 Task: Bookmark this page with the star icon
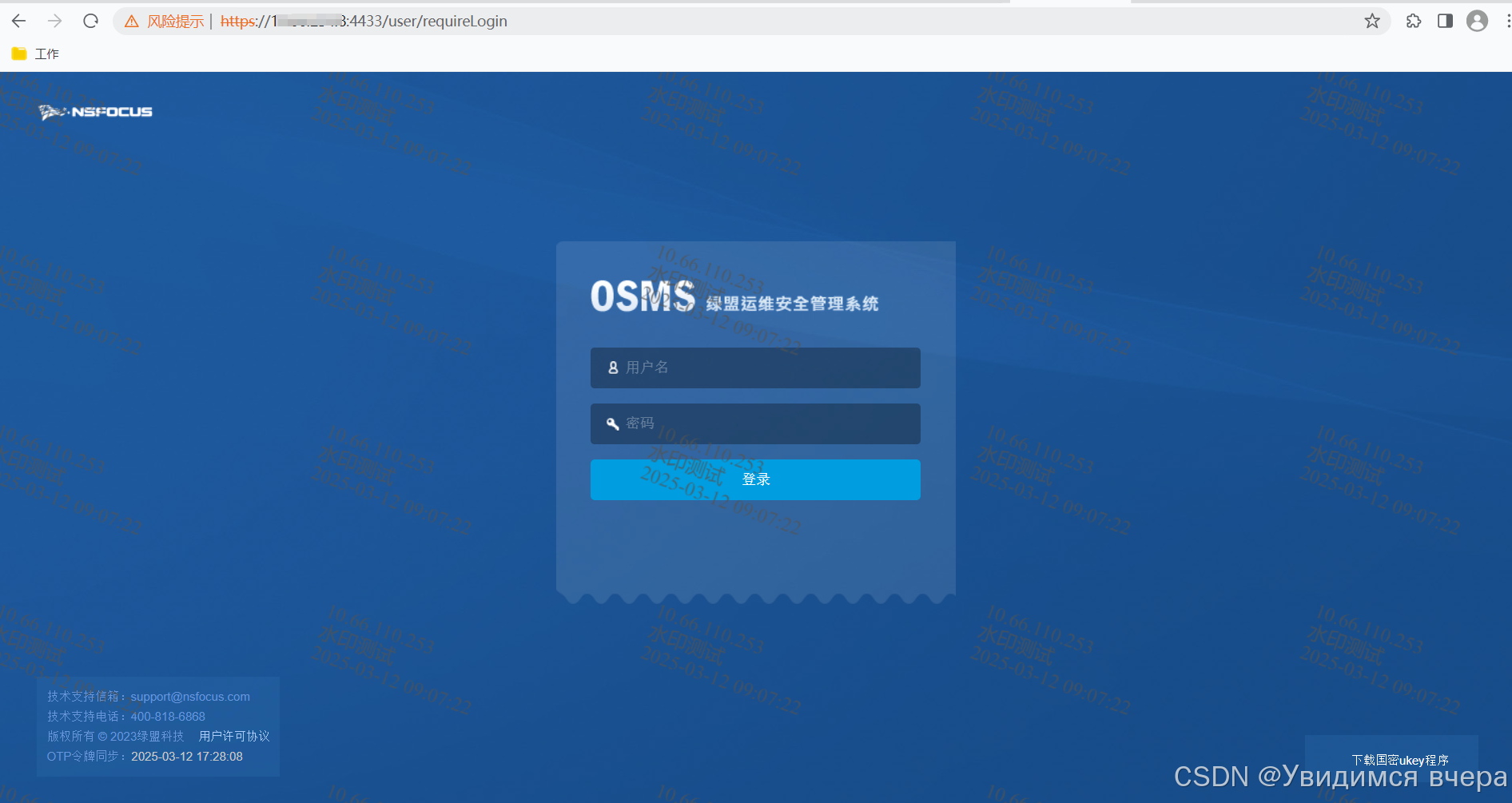click(x=1372, y=21)
